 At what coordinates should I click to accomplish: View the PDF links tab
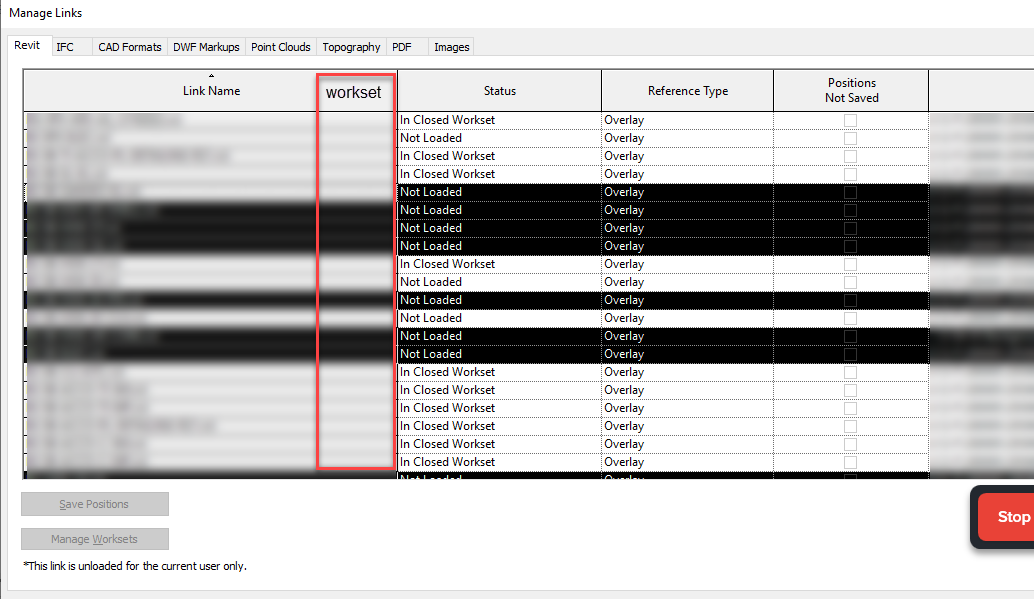(402, 46)
